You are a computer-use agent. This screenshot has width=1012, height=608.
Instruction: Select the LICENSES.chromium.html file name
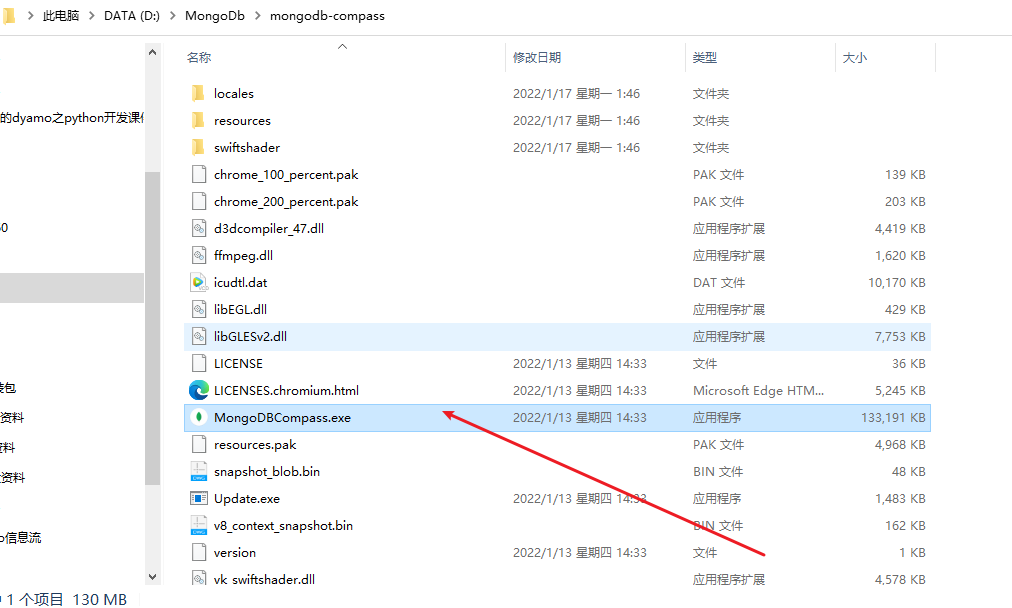[x=286, y=390]
